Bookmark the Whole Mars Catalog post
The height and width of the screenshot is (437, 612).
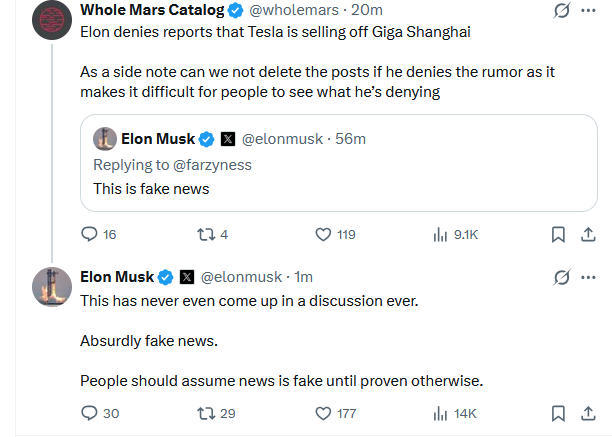pyautogui.click(x=558, y=234)
